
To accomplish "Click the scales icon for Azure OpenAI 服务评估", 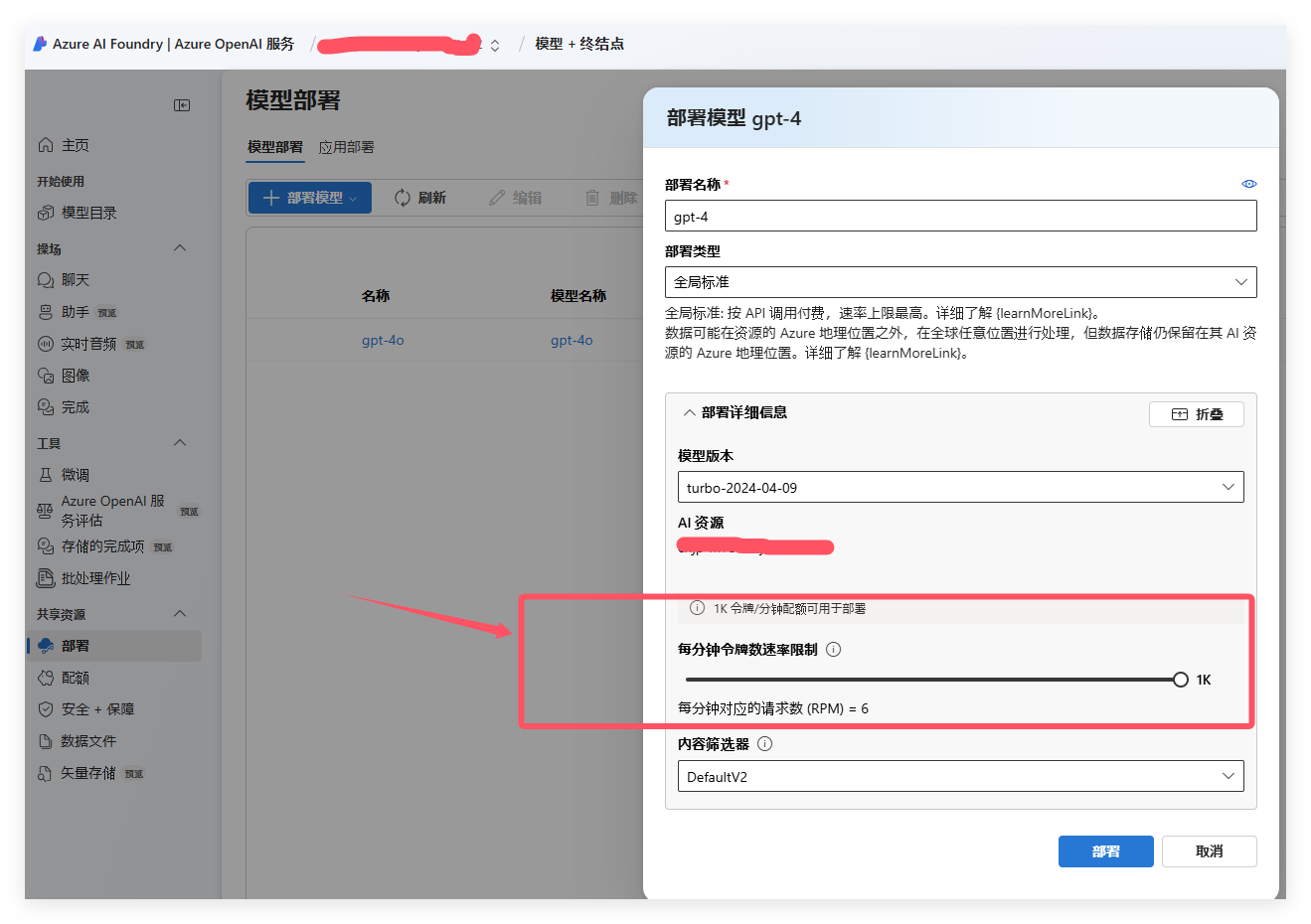I will click(x=45, y=511).
